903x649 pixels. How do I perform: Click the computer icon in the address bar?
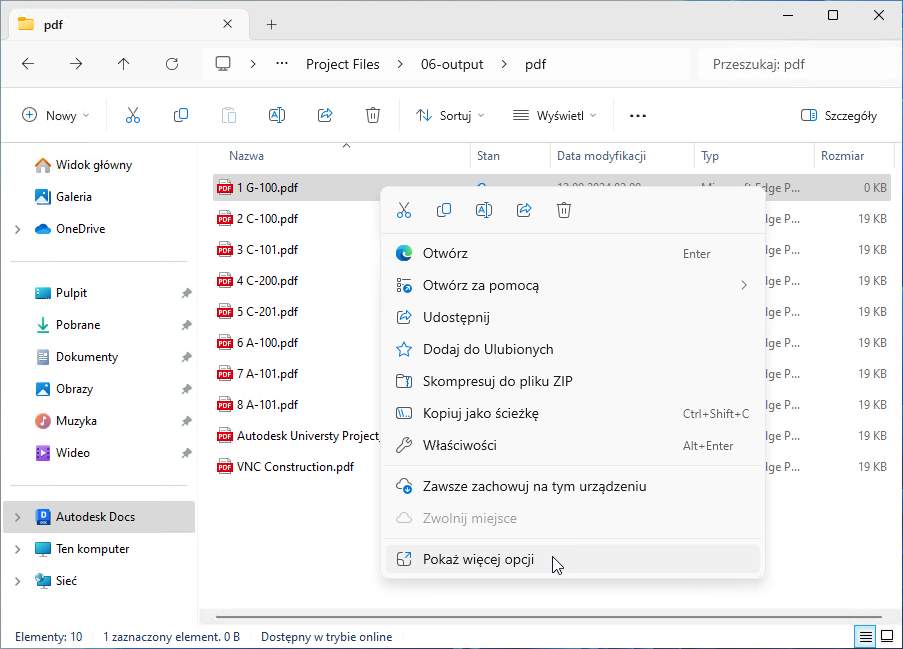point(223,63)
